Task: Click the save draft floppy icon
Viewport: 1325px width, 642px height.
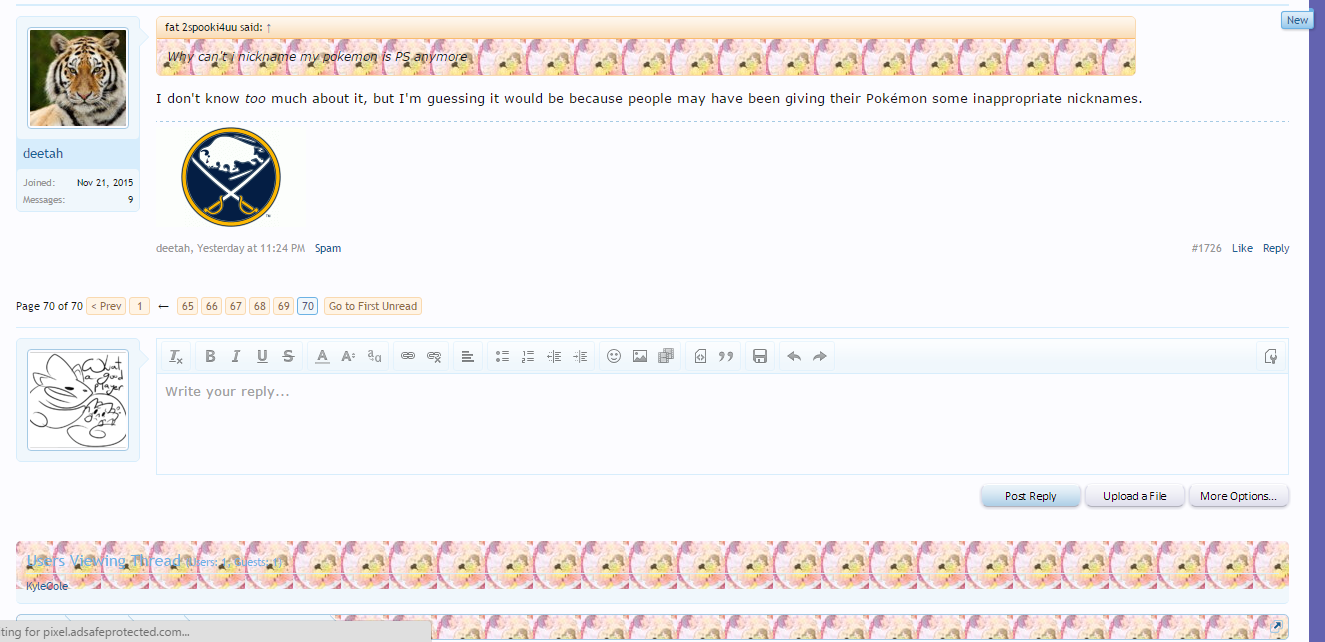Action: click(x=760, y=356)
